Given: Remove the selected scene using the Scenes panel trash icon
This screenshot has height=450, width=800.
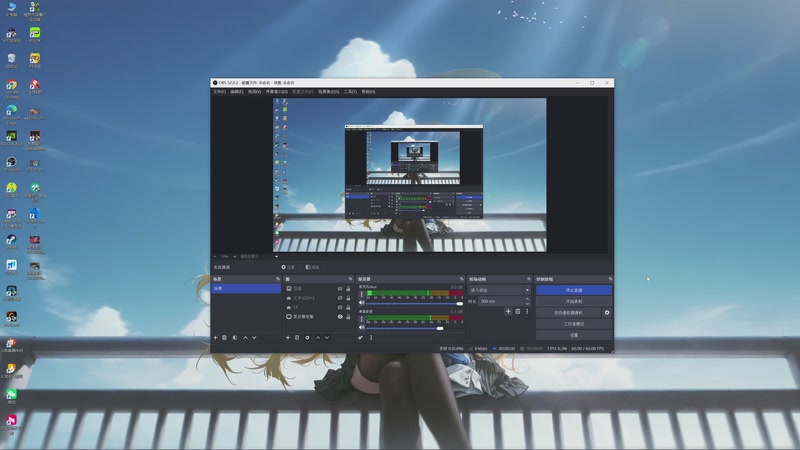Looking at the screenshot, I should [224, 337].
